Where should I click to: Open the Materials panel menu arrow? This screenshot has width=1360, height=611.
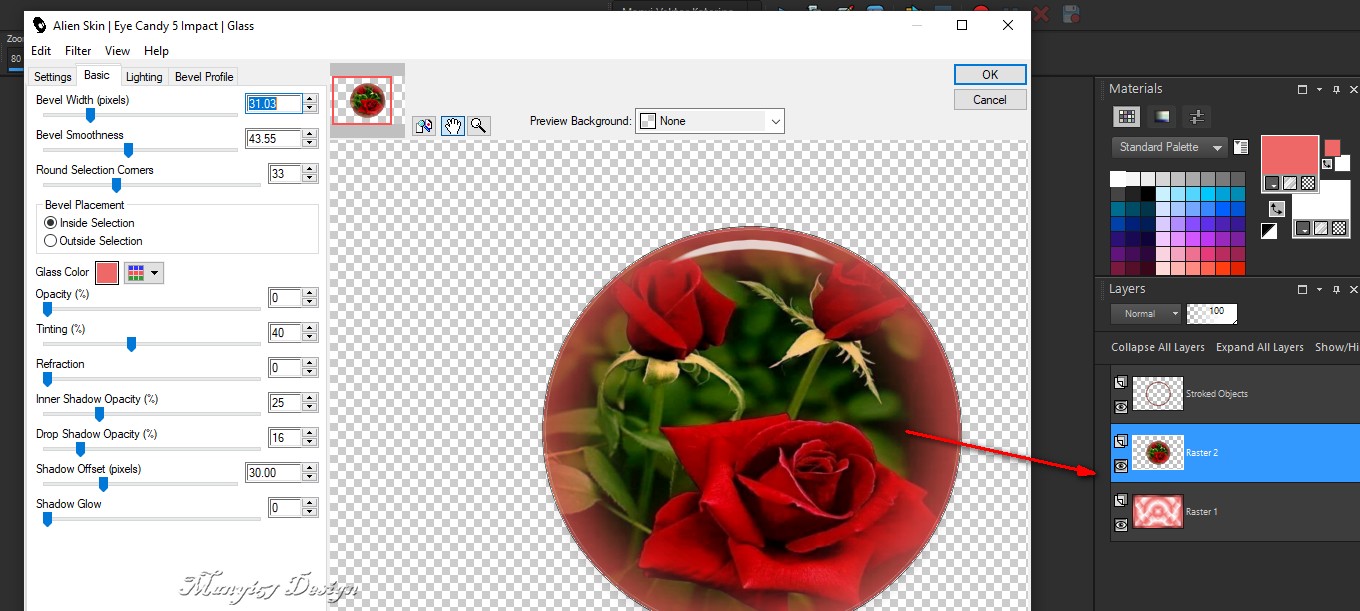[x=1320, y=89]
